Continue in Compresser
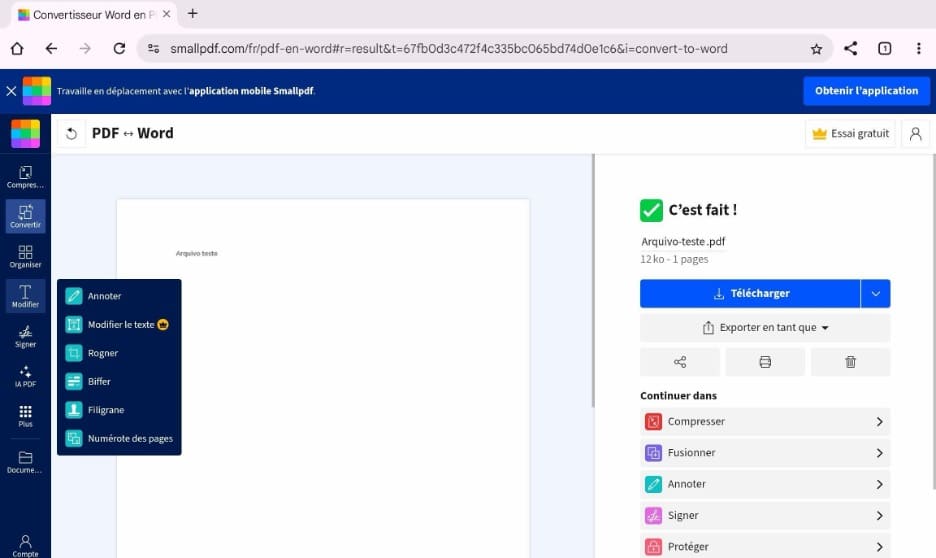The image size is (936, 558). click(765, 421)
